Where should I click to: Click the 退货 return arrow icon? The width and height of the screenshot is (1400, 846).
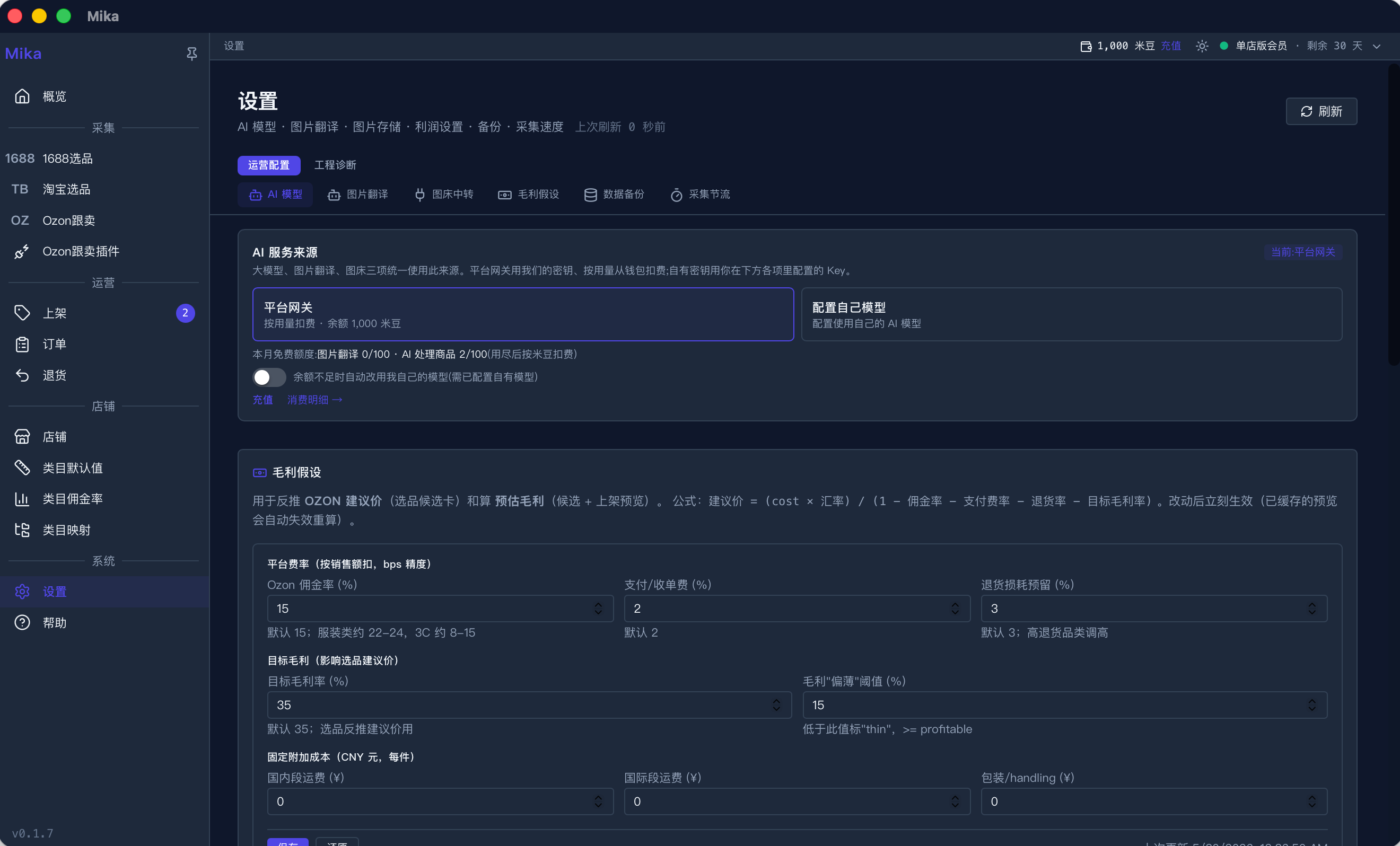tap(22, 375)
